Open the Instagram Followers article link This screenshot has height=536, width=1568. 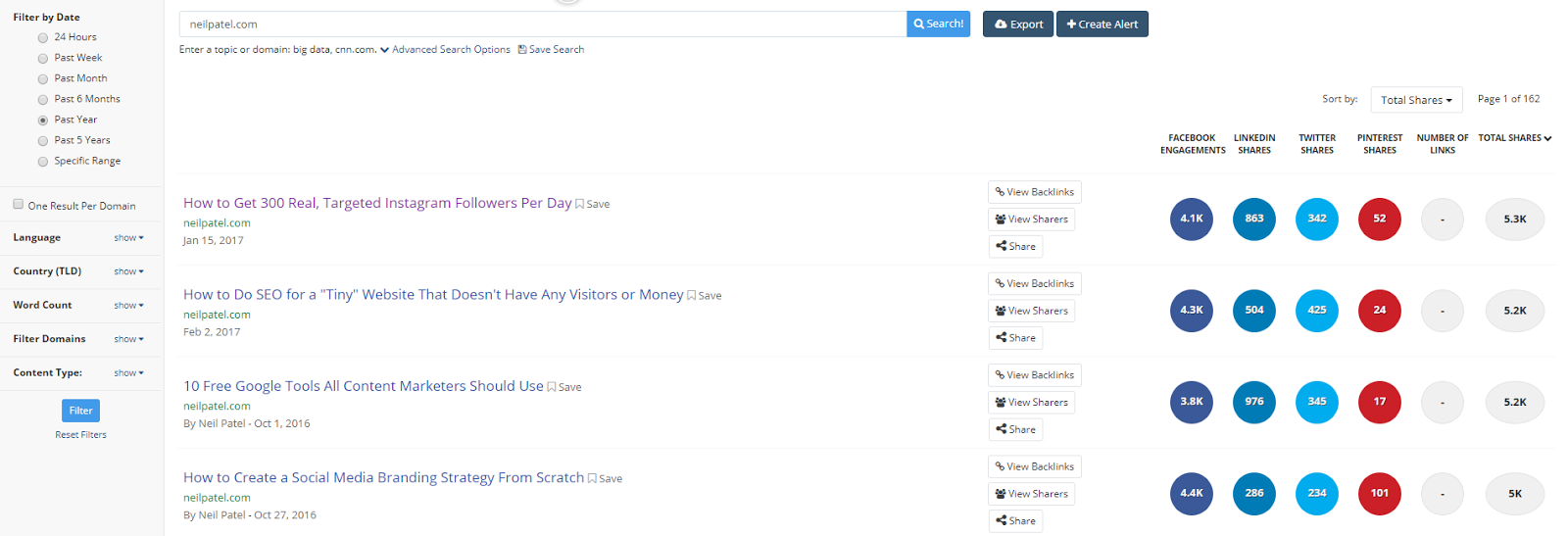click(x=377, y=203)
